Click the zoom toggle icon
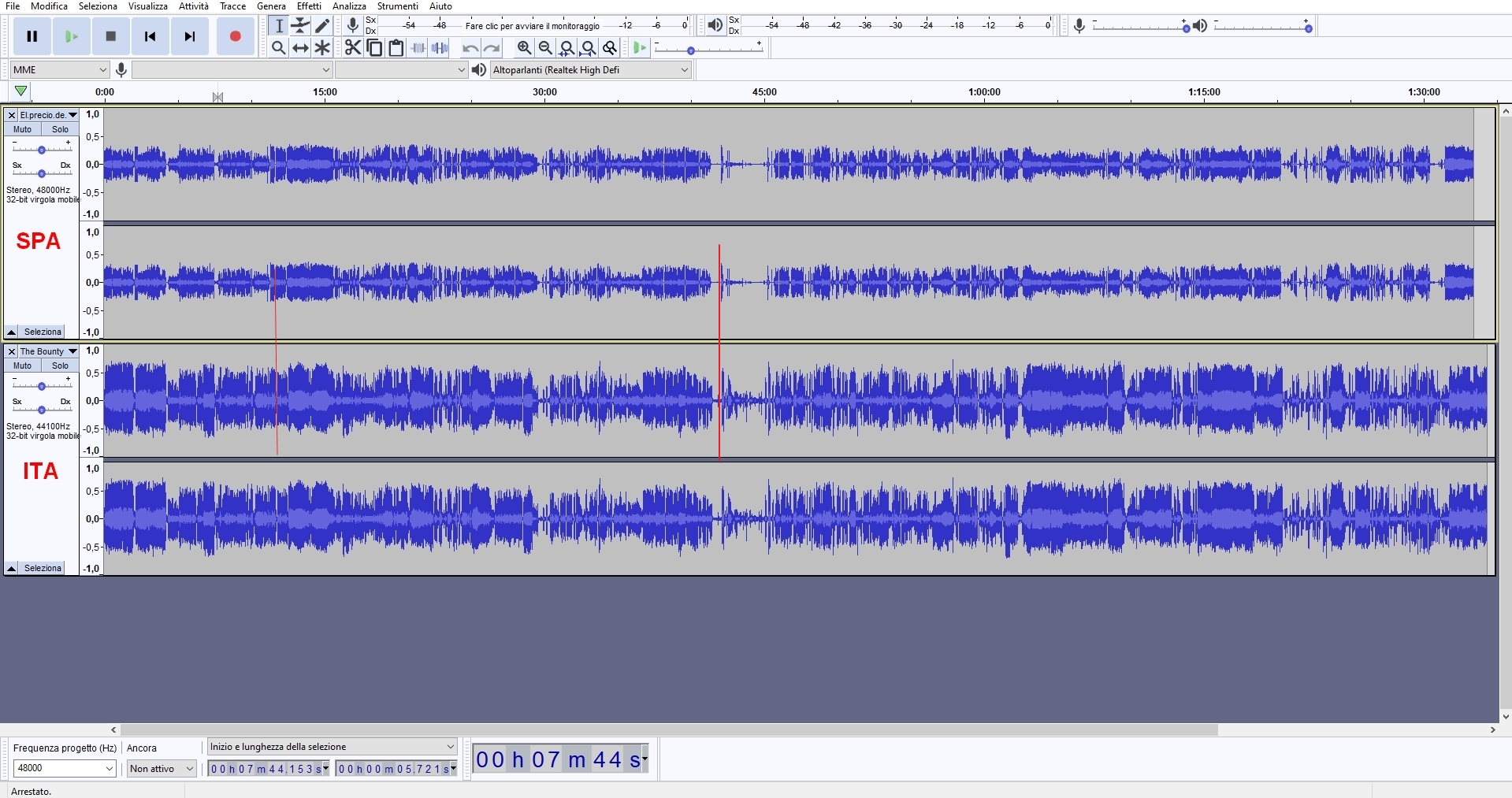This screenshot has height=798, width=1512. coord(610,48)
